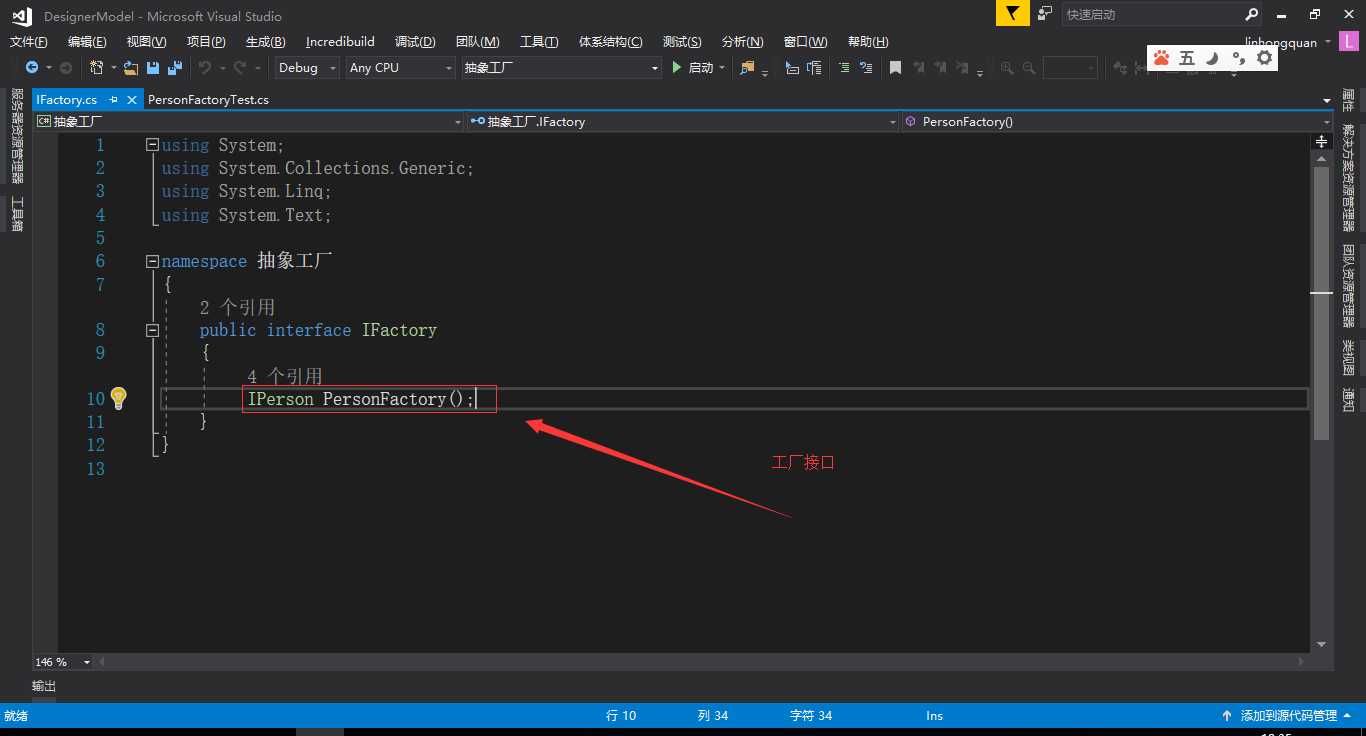
Task: Collapse the namespace 抽象工厂 block
Action: click(x=152, y=261)
